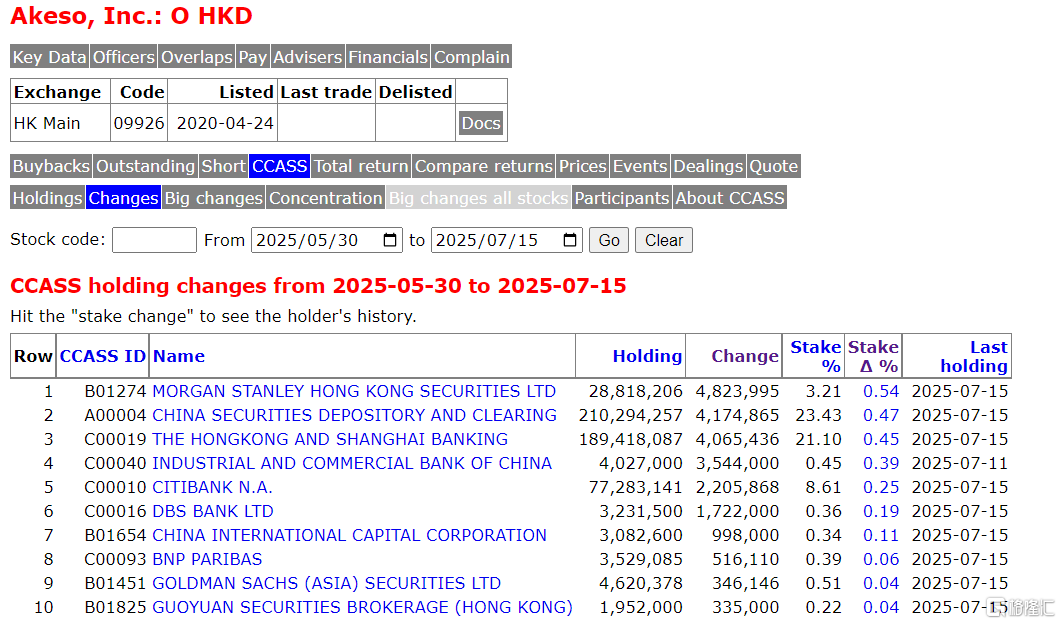The width and height of the screenshot is (1061, 624).
Task: Open the Complain tab
Action: (x=472, y=57)
